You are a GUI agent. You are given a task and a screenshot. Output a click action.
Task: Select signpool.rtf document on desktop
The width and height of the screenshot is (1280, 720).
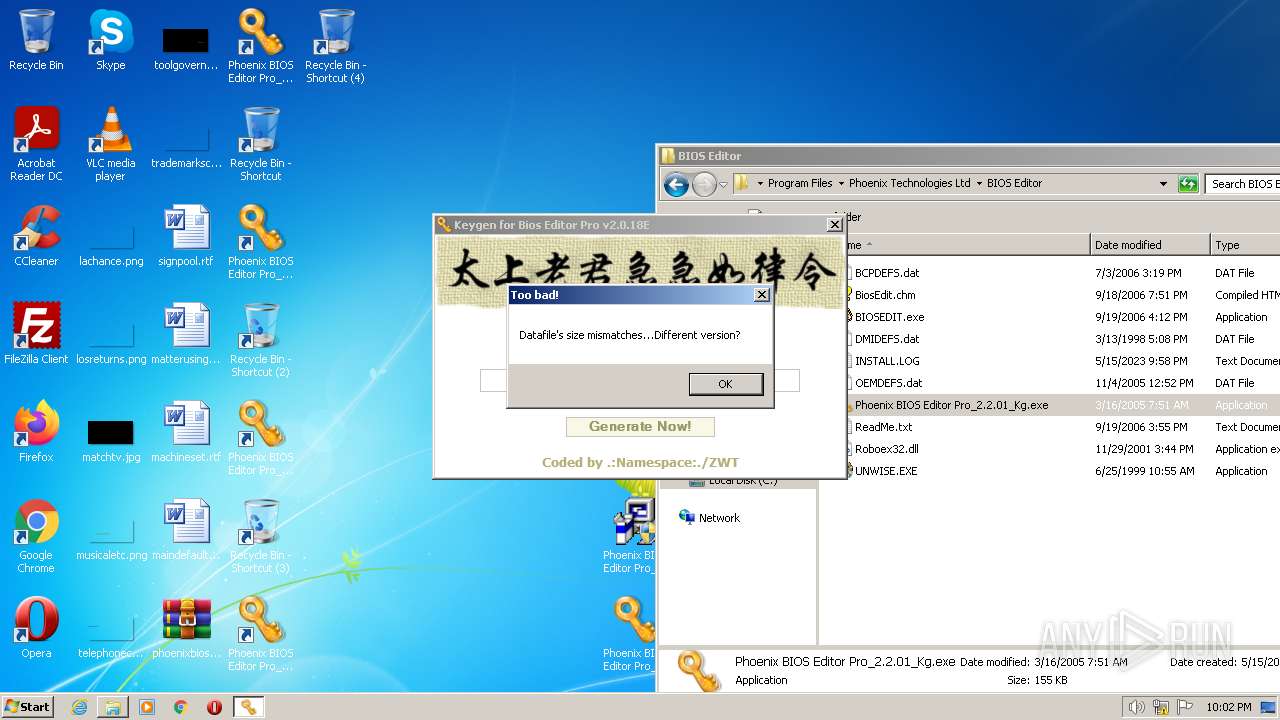pos(186,237)
